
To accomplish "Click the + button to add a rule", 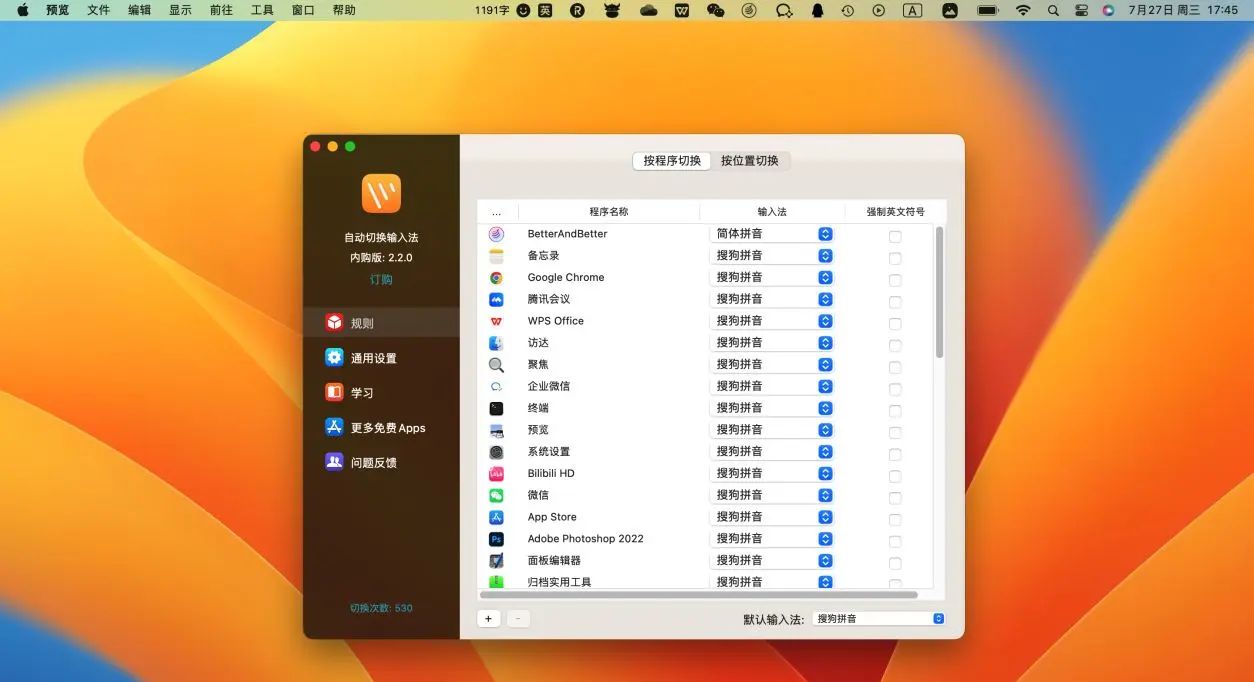I will point(488,618).
